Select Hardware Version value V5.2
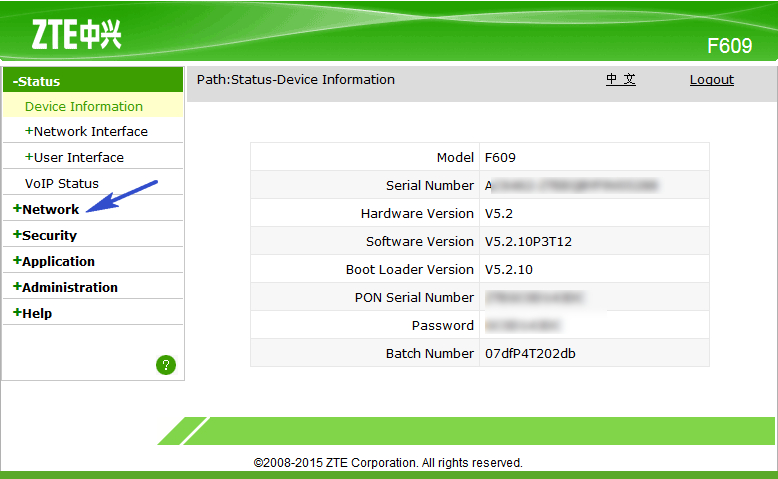The width and height of the screenshot is (778, 479). [x=499, y=213]
